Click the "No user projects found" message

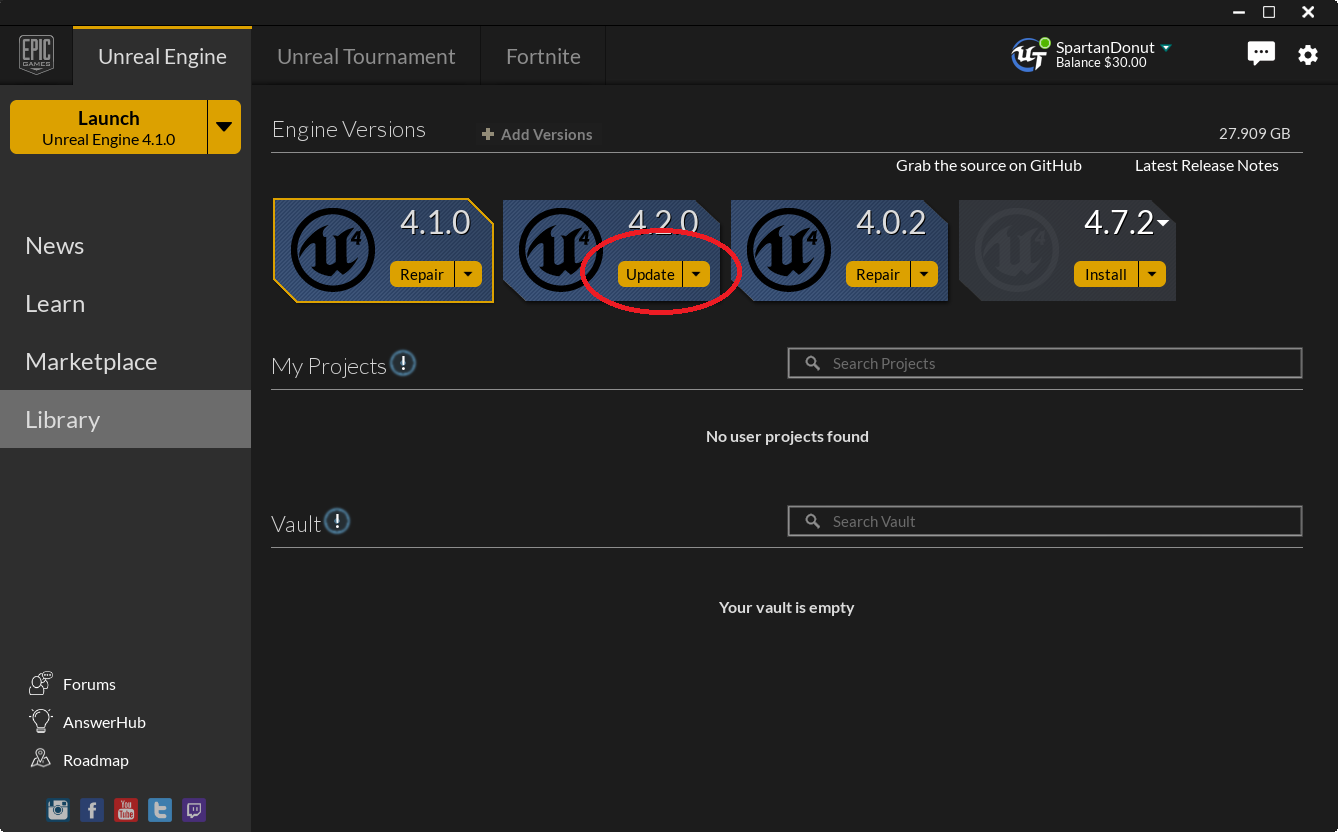(x=787, y=436)
